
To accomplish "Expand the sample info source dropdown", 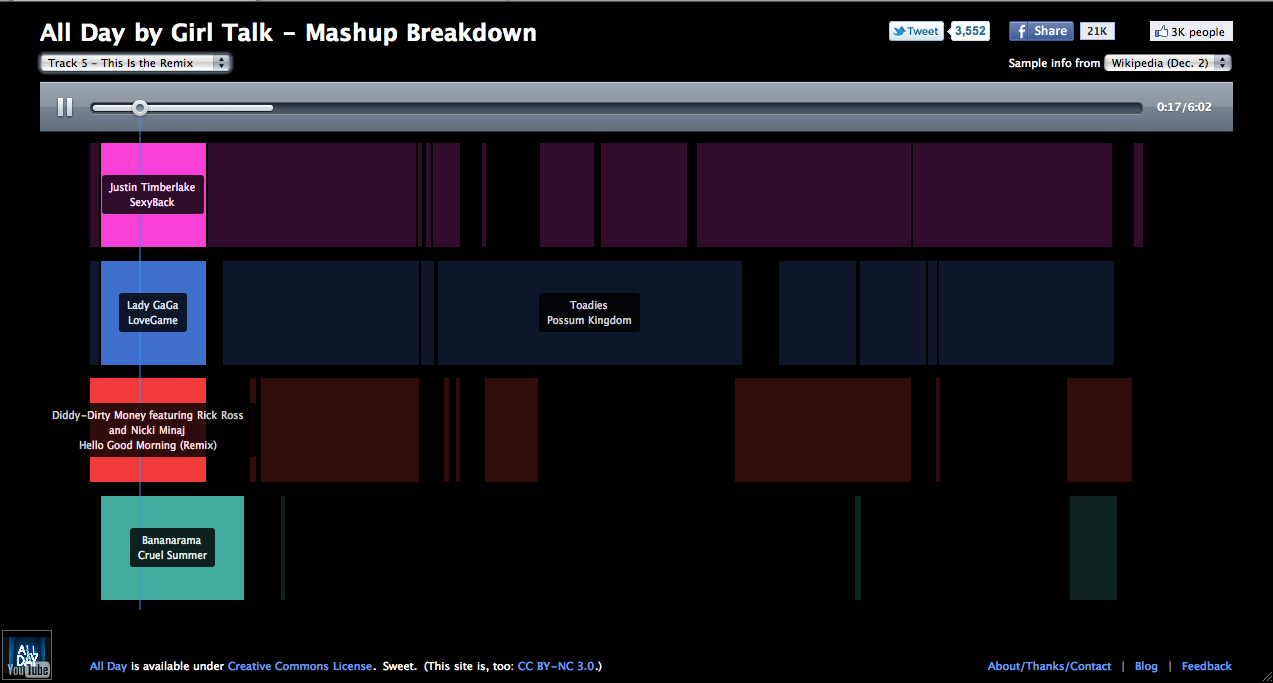I will click(1167, 63).
